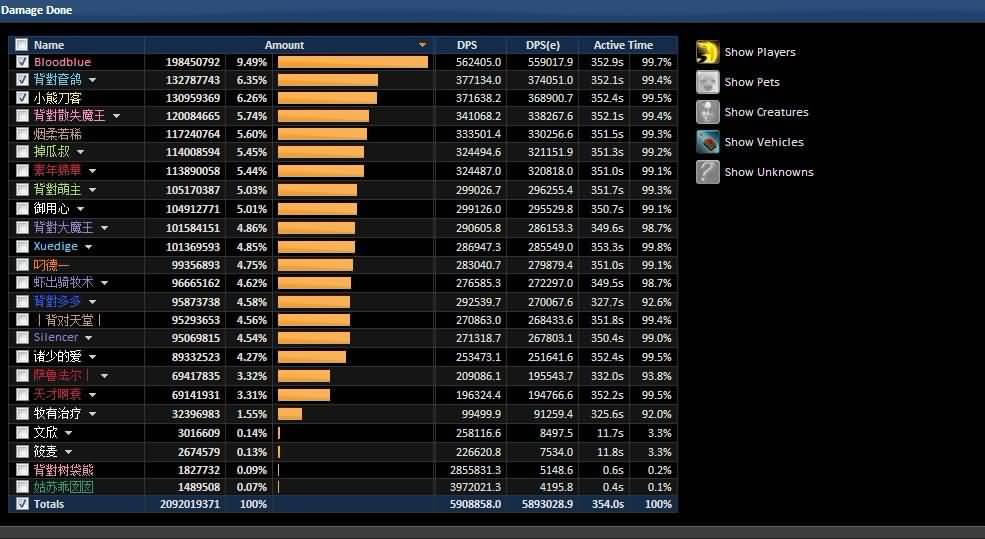This screenshot has height=539, width=985.
Task: Expand the dropdown arrow next to Silencer
Action: point(89,338)
